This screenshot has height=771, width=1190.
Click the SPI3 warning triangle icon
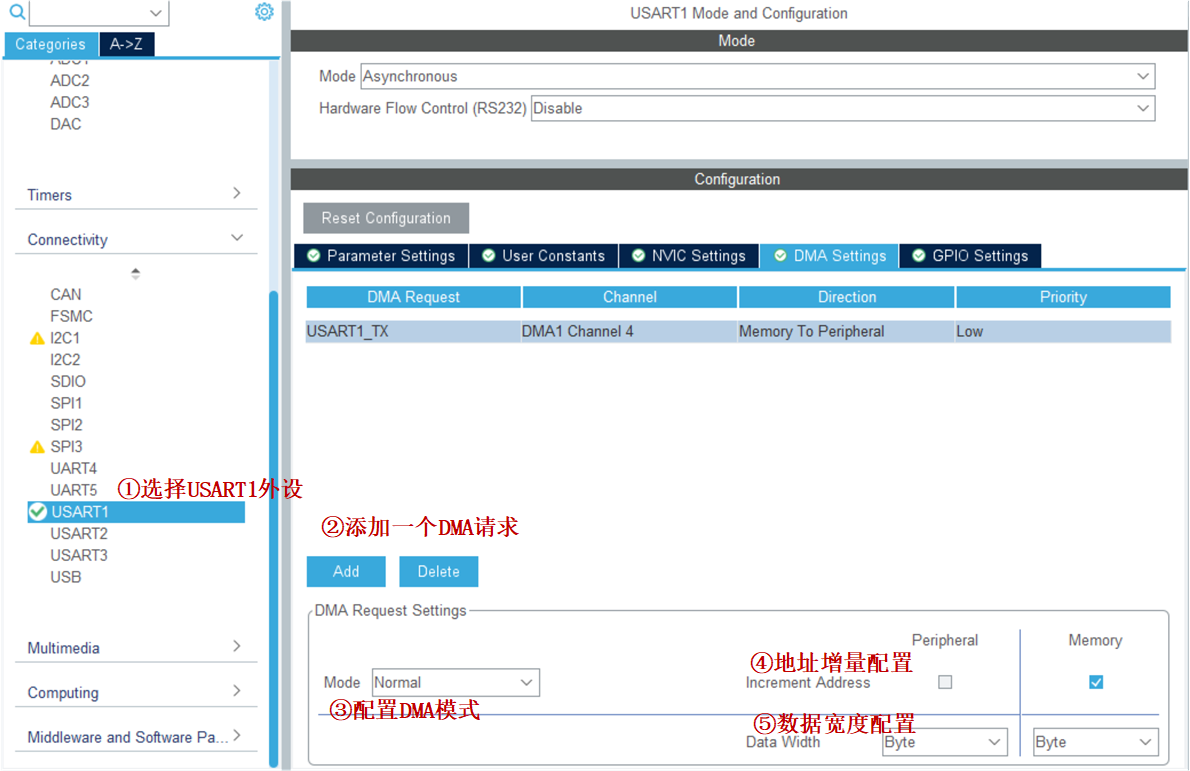(x=38, y=447)
